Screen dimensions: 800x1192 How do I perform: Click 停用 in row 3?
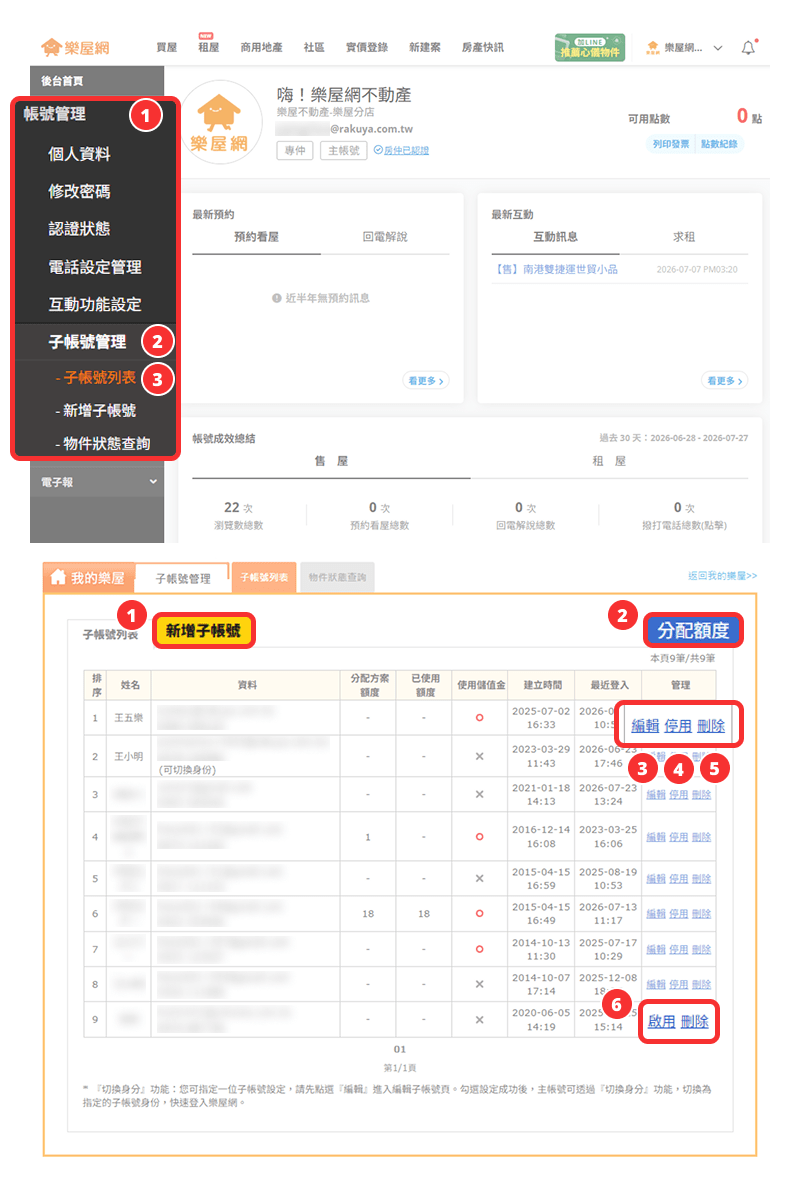coord(678,794)
